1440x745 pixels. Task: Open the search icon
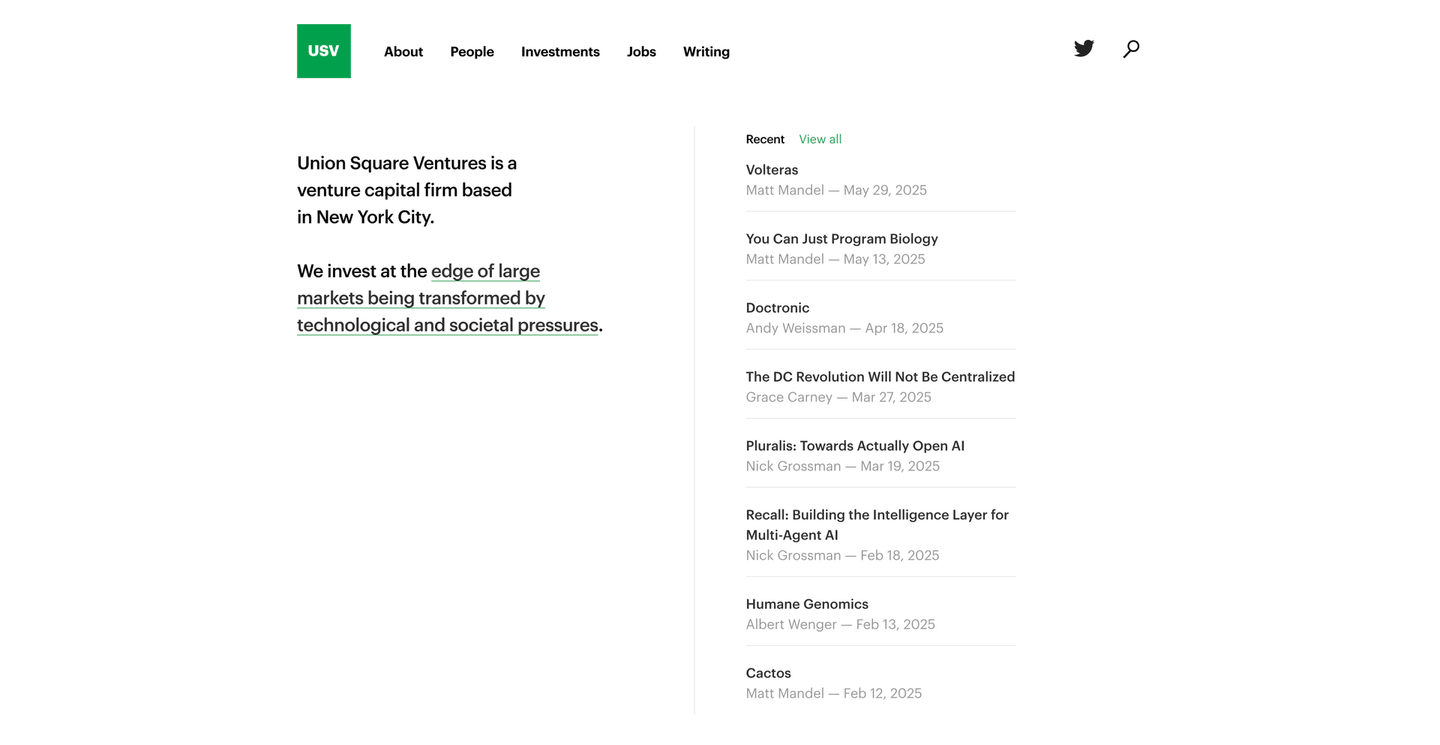pos(1131,48)
